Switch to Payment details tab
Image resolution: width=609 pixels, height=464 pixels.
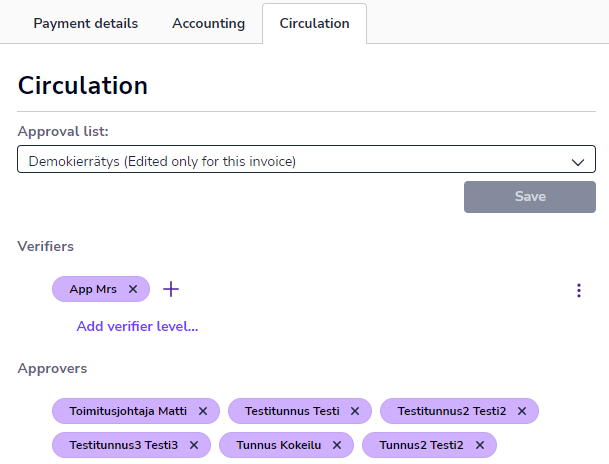[86, 23]
